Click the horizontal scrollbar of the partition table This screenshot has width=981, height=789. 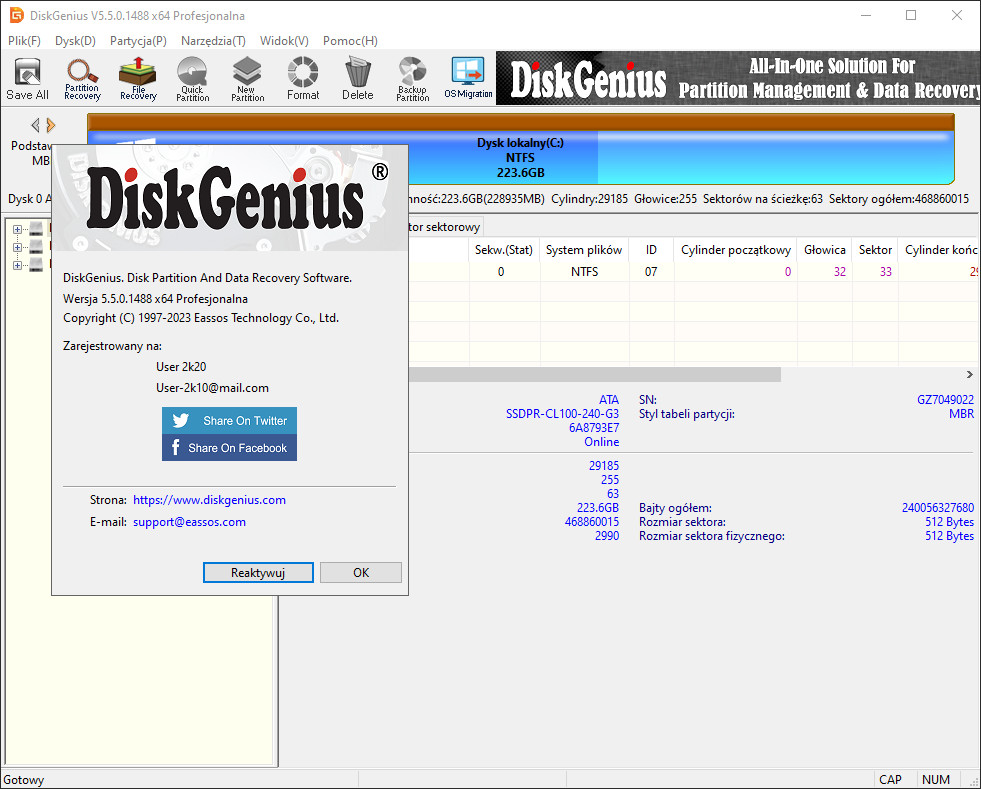point(594,375)
